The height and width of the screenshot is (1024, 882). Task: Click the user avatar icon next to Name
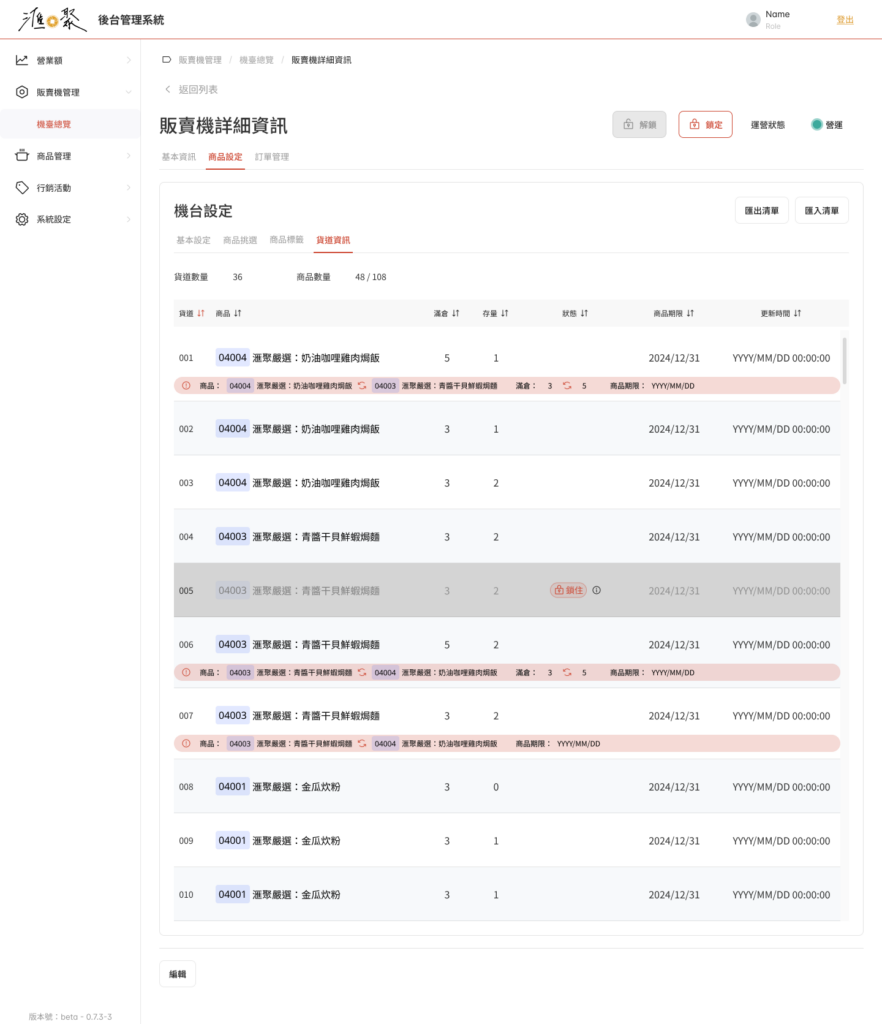pyautogui.click(x=753, y=19)
